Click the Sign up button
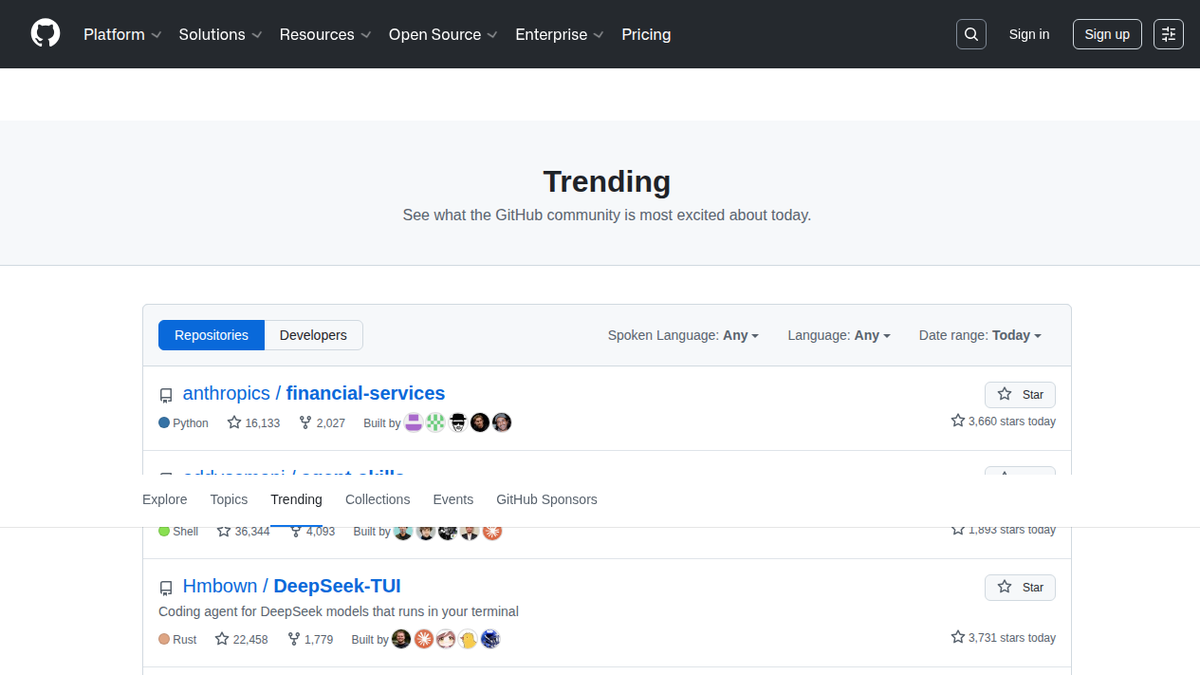 [1107, 34]
